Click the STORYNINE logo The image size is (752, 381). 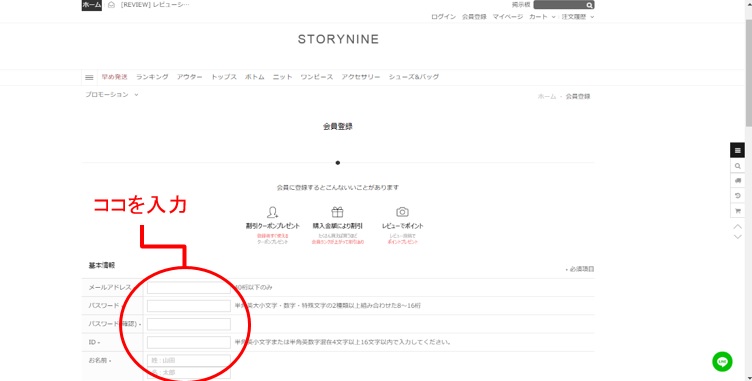tap(338, 39)
